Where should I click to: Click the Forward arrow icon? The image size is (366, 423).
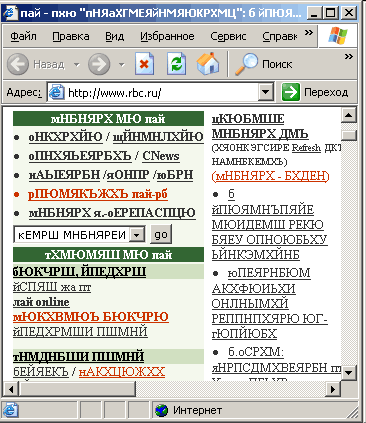pos(99,64)
